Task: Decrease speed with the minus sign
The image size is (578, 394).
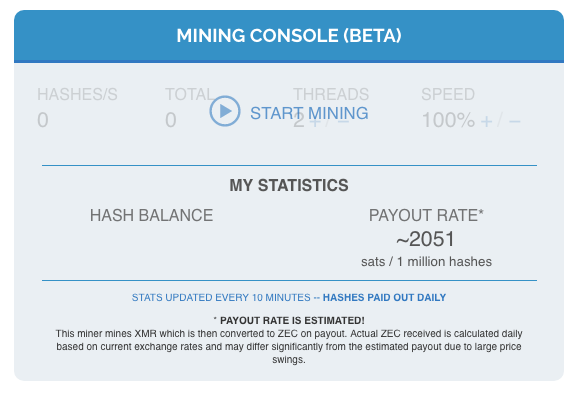Action: point(515,121)
